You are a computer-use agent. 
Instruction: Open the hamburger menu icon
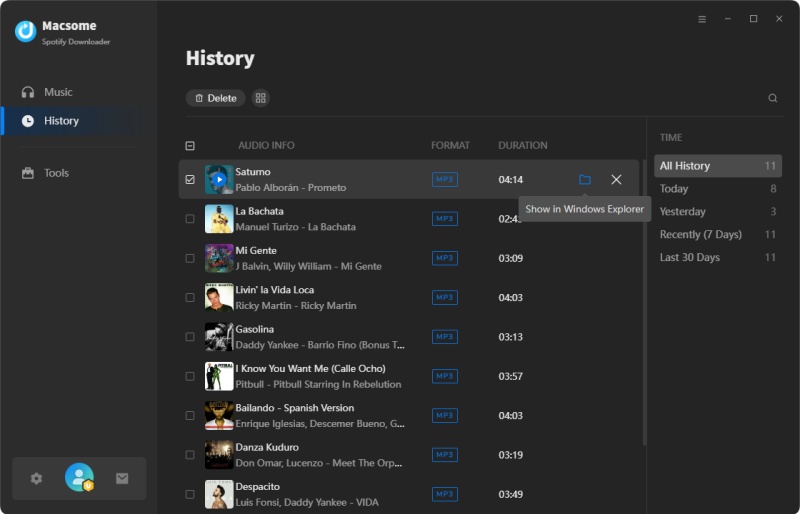(x=702, y=19)
